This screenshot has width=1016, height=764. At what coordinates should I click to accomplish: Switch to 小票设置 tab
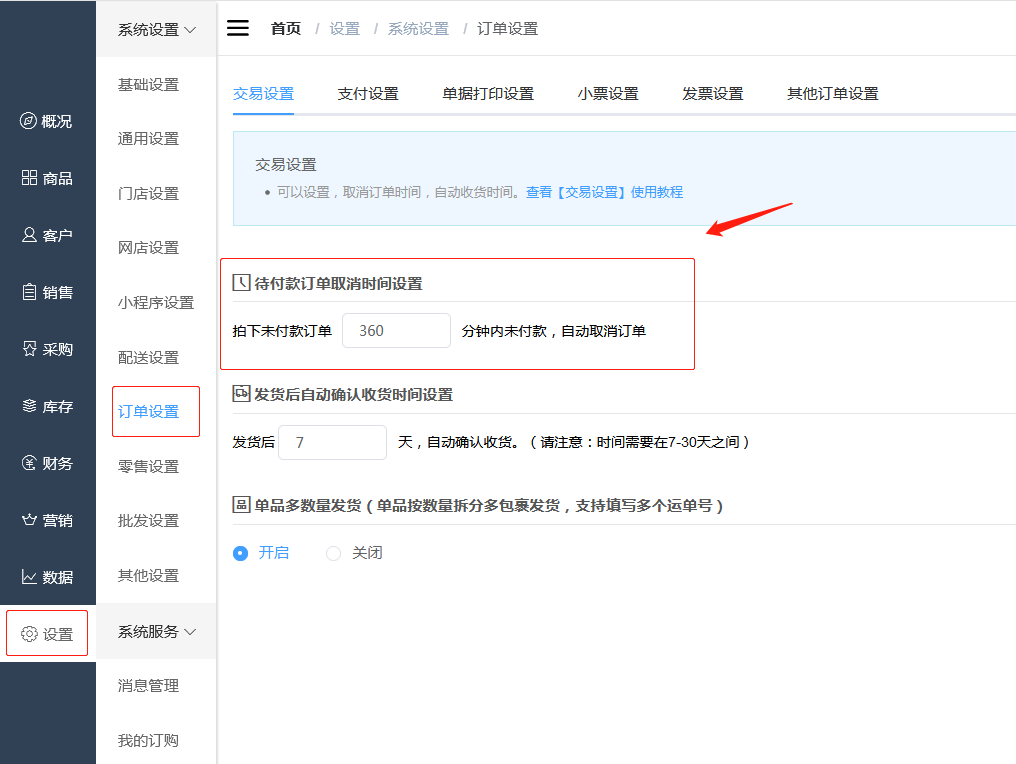click(x=608, y=94)
